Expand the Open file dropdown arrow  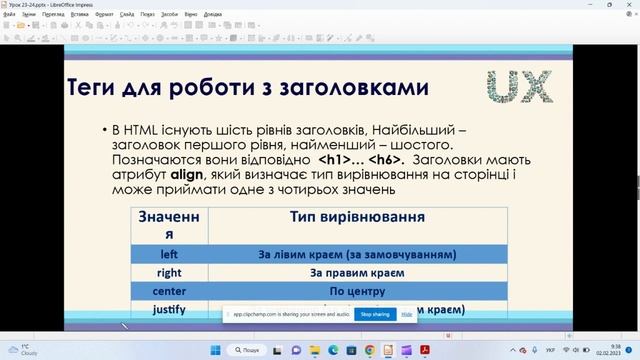(x=29, y=26)
